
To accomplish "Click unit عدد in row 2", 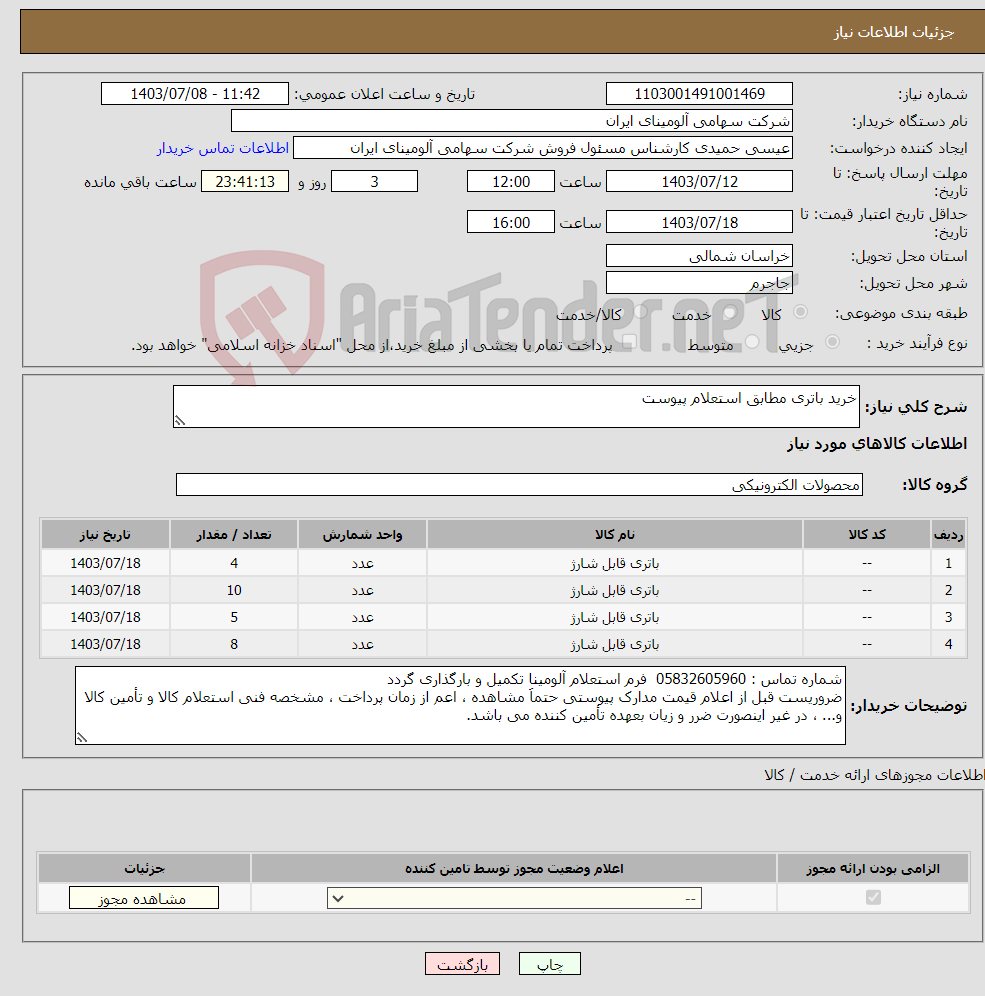I will (x=362, y=590).
